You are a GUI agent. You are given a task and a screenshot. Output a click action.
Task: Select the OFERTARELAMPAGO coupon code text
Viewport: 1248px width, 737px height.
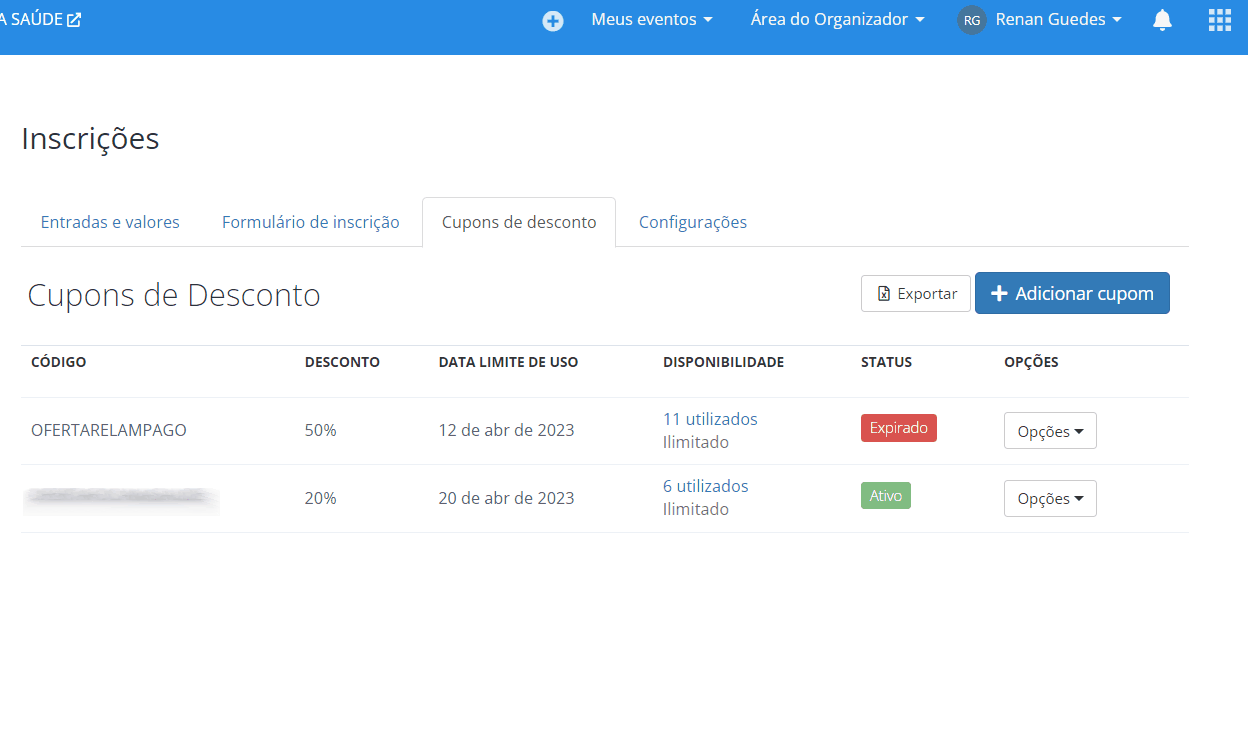pyautogui.click(x=109, y=430)
